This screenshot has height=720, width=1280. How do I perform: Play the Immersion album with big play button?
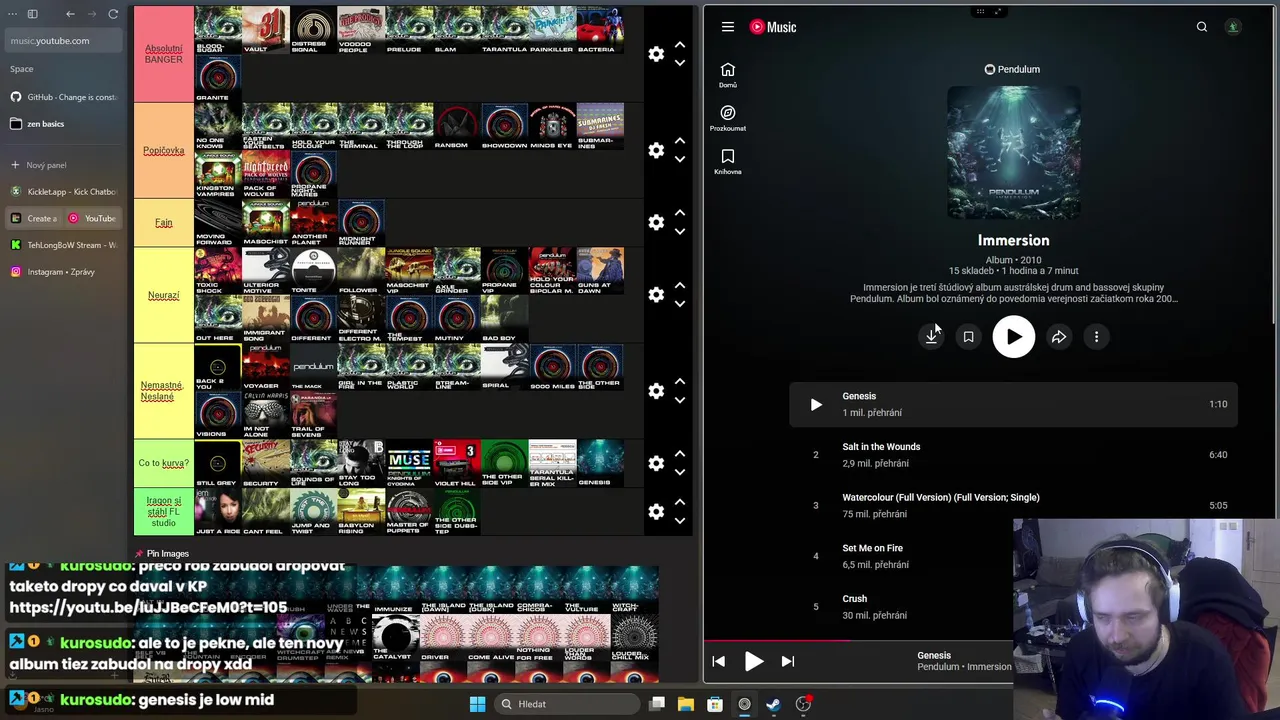coord(1013,337)
